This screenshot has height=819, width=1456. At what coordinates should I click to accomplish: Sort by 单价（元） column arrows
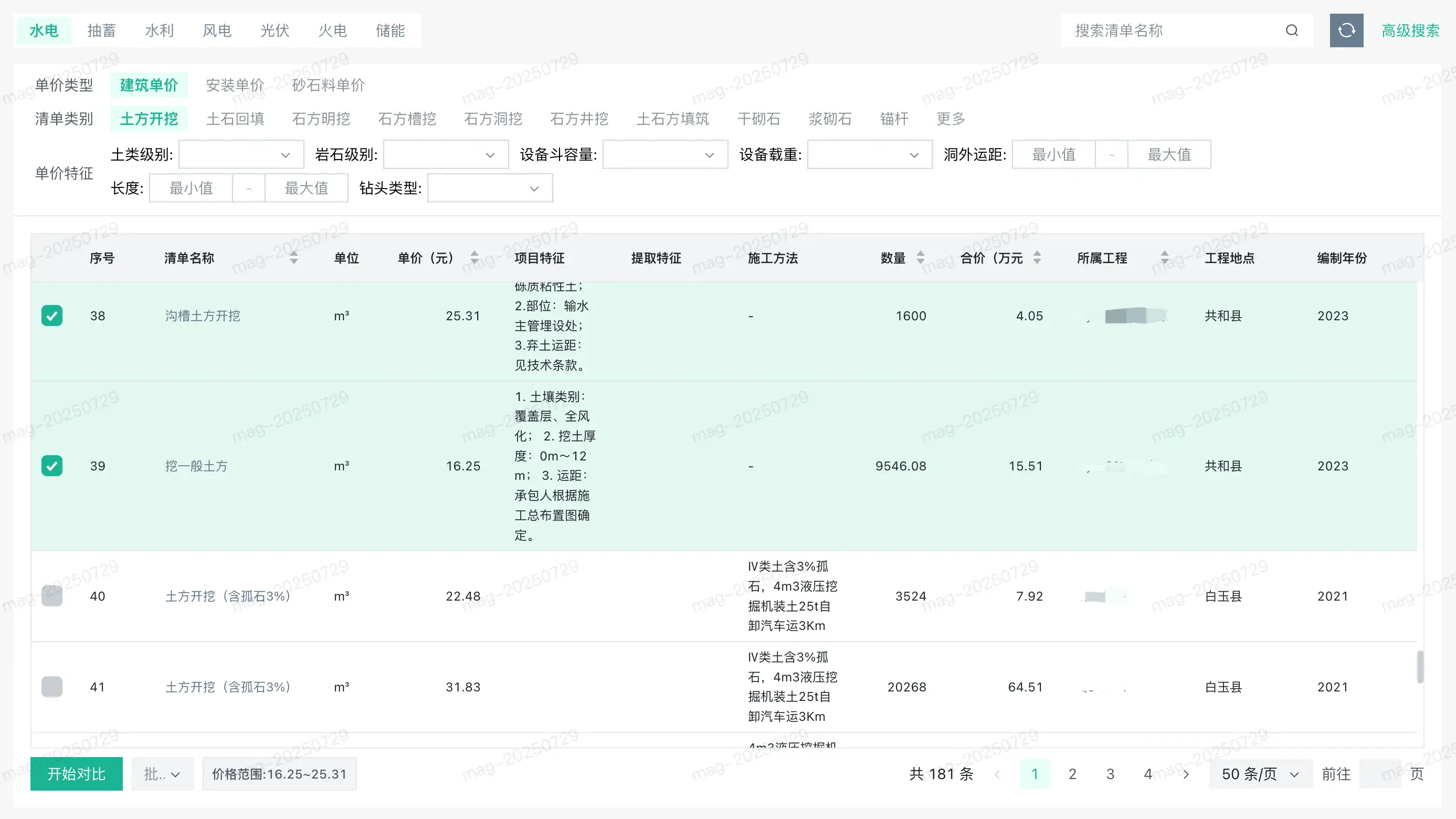click(x=474, y=258)
